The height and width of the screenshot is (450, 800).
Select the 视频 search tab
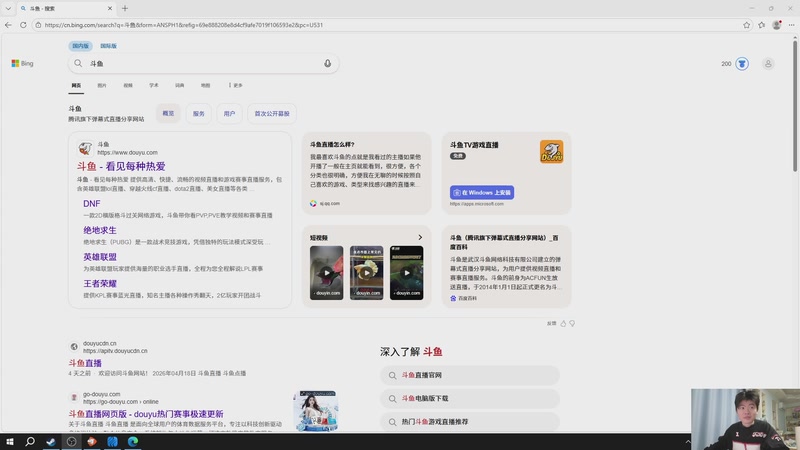[x=128, y=85]
